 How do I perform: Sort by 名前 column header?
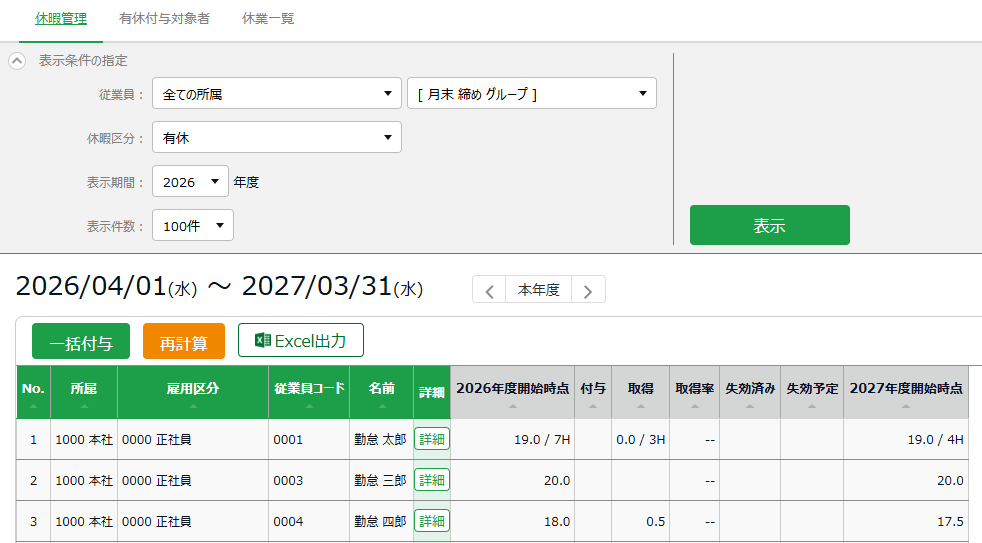(x=381, y=392)
